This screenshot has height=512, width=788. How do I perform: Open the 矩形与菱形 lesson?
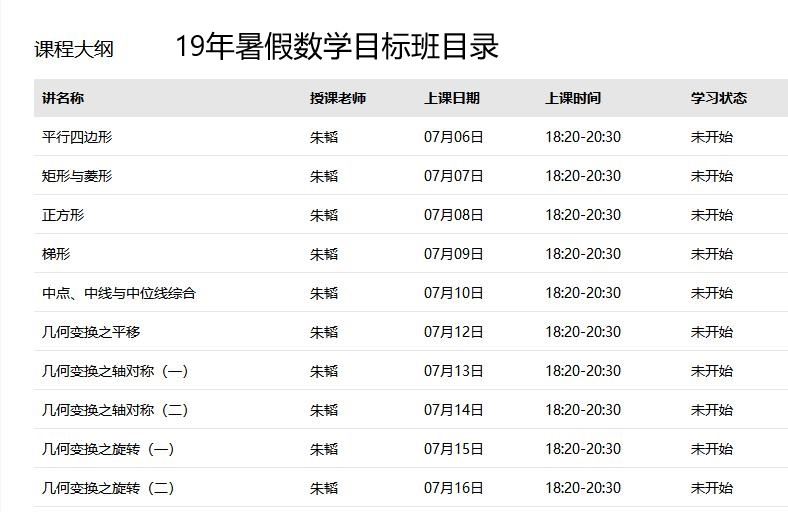(x=77, y=176)
